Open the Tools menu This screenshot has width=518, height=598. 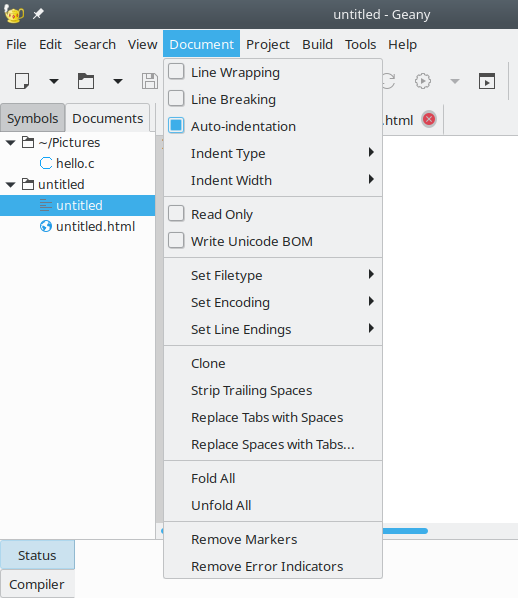point(360,44)
